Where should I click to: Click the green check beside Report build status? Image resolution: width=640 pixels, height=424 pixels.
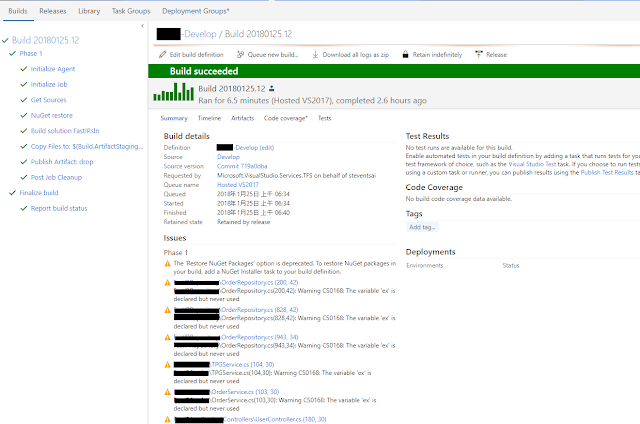click(x=24, y=209)
